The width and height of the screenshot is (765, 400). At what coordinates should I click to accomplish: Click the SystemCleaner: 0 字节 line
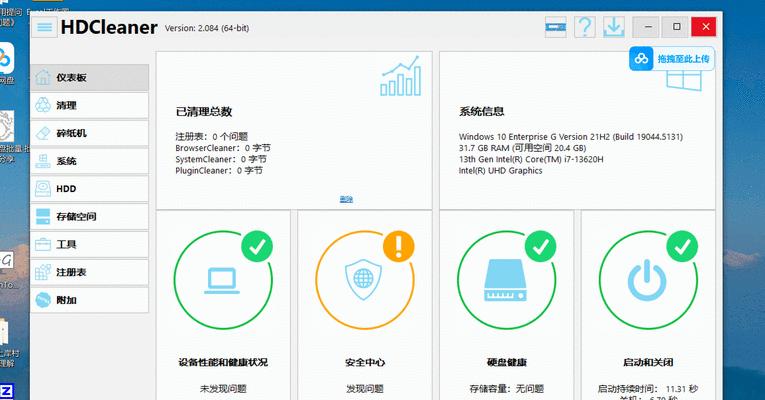[x=221, y=160]
